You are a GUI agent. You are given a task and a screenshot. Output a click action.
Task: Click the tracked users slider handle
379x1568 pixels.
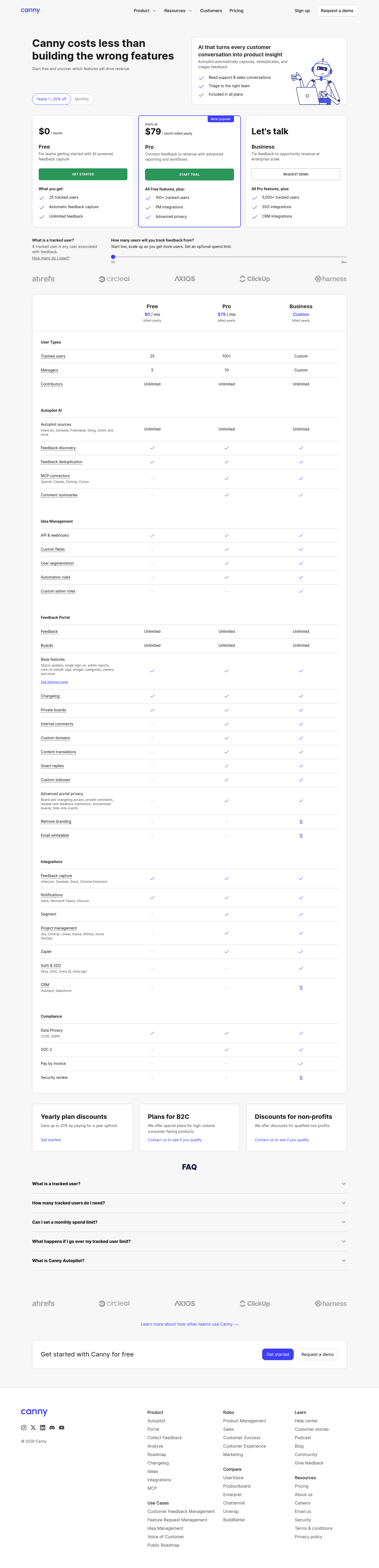click(113, 257)
